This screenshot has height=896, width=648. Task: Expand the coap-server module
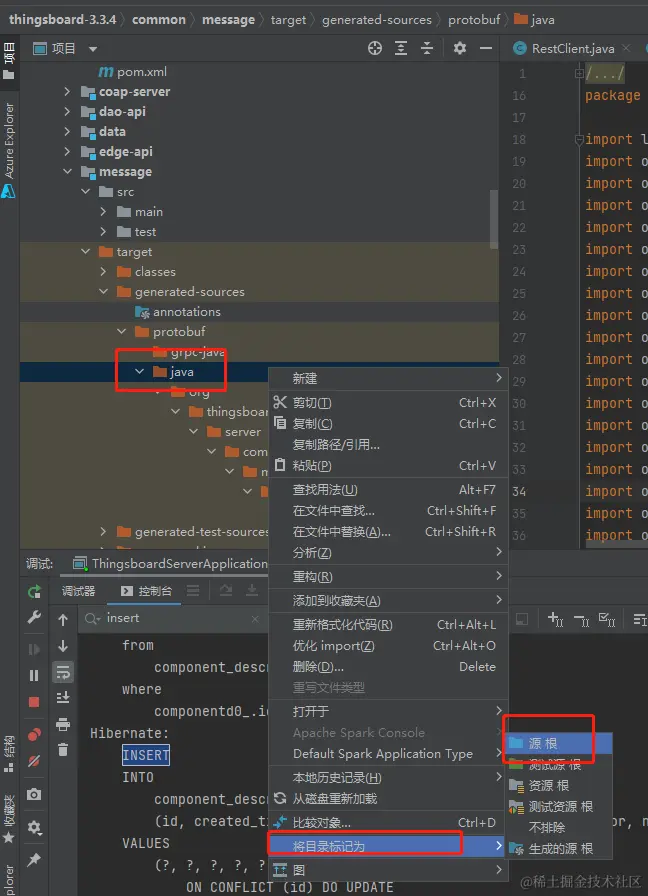(67, 91)
